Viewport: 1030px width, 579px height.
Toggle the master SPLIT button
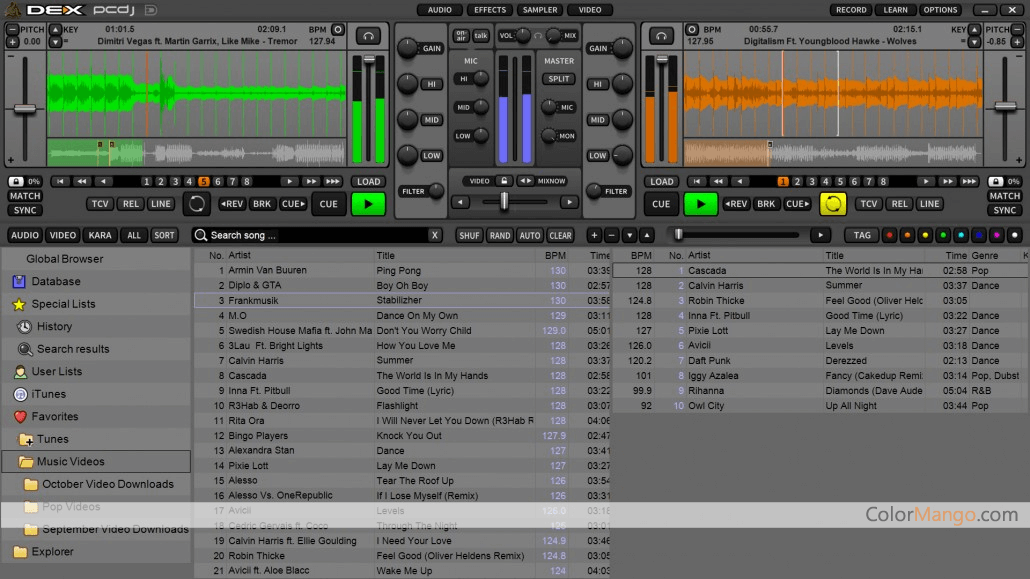pos(559,79)
